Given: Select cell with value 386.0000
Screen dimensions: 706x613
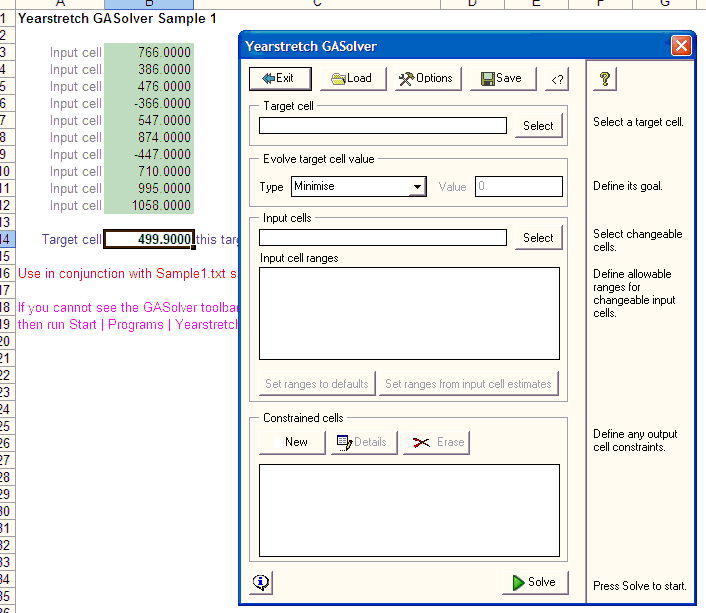Looking at the screenshot, I should pyautogui.click(x=149, y=69).
